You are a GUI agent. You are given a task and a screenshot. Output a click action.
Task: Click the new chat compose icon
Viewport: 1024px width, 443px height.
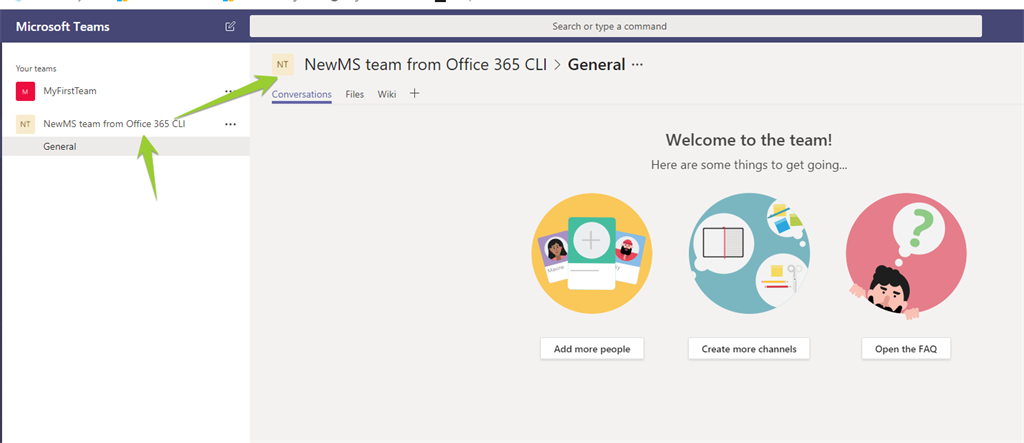click(231, 27)
